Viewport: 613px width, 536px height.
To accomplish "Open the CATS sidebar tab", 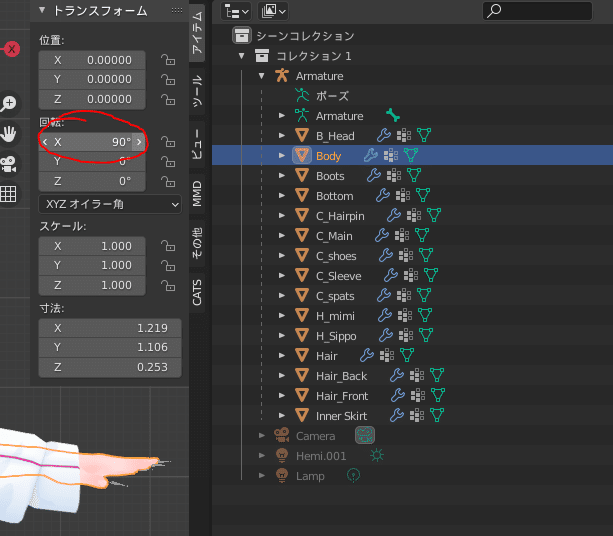I will click(197, 292).
